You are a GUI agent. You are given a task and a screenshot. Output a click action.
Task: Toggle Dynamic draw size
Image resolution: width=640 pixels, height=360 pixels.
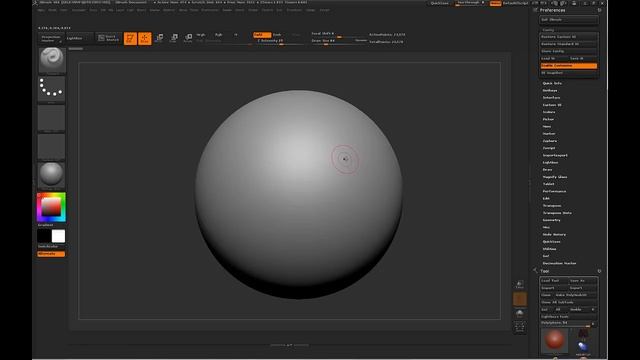click(360, 40)
